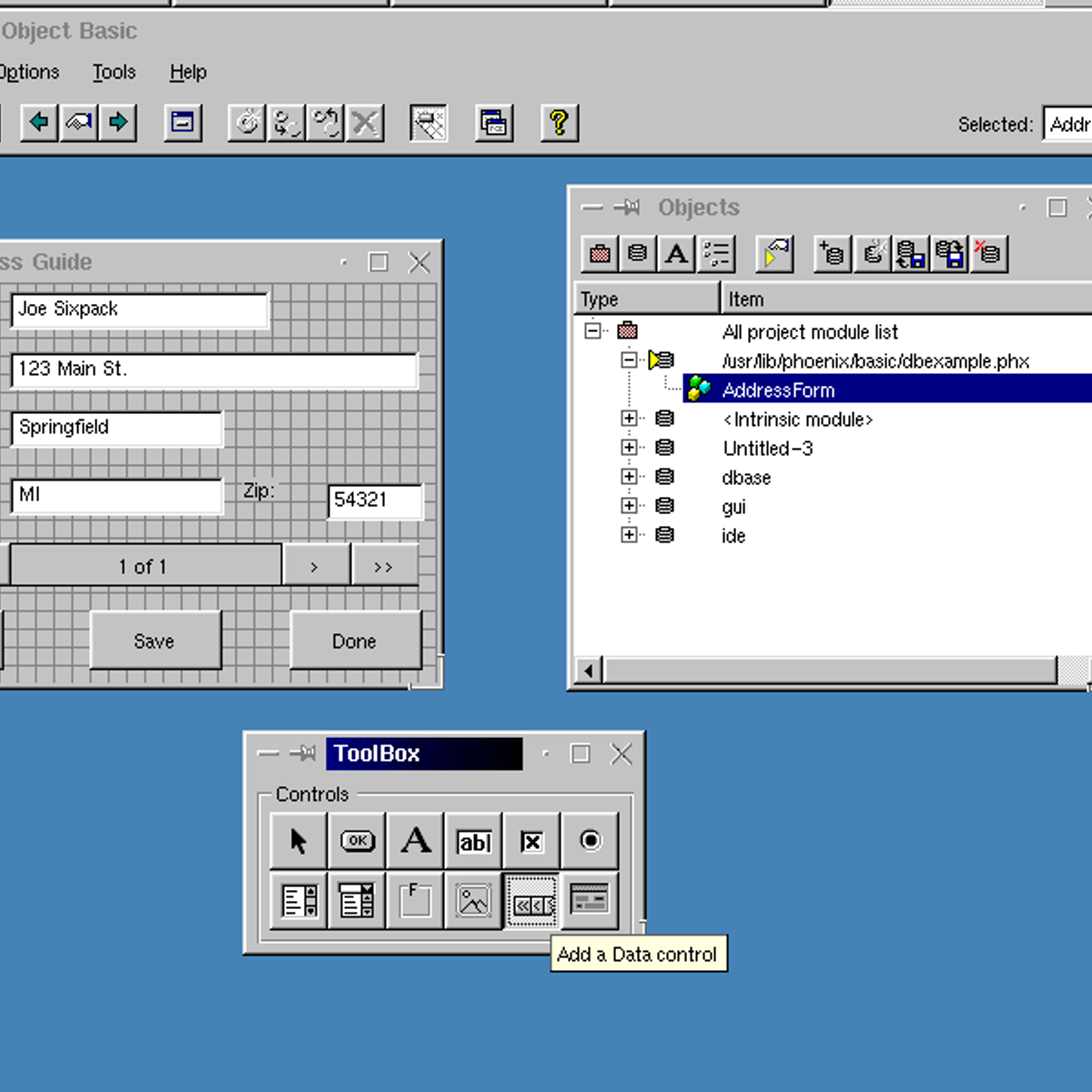Click the Objects horizontal scrollbar thumb
The image size is (1092, 1092).
[830, 671]
